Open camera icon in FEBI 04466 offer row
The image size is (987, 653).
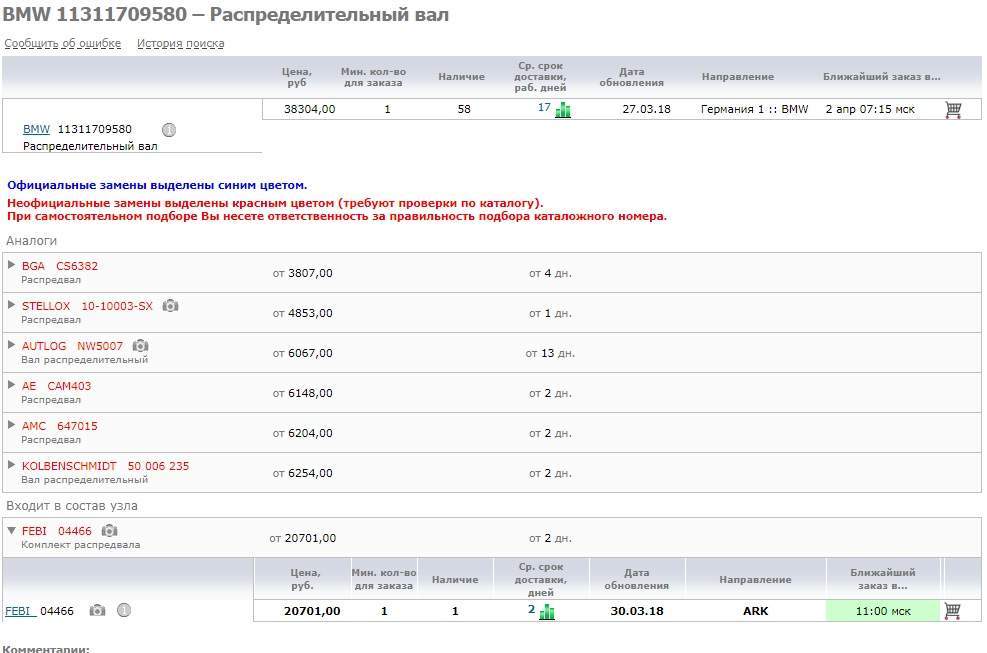click(97, 611)
